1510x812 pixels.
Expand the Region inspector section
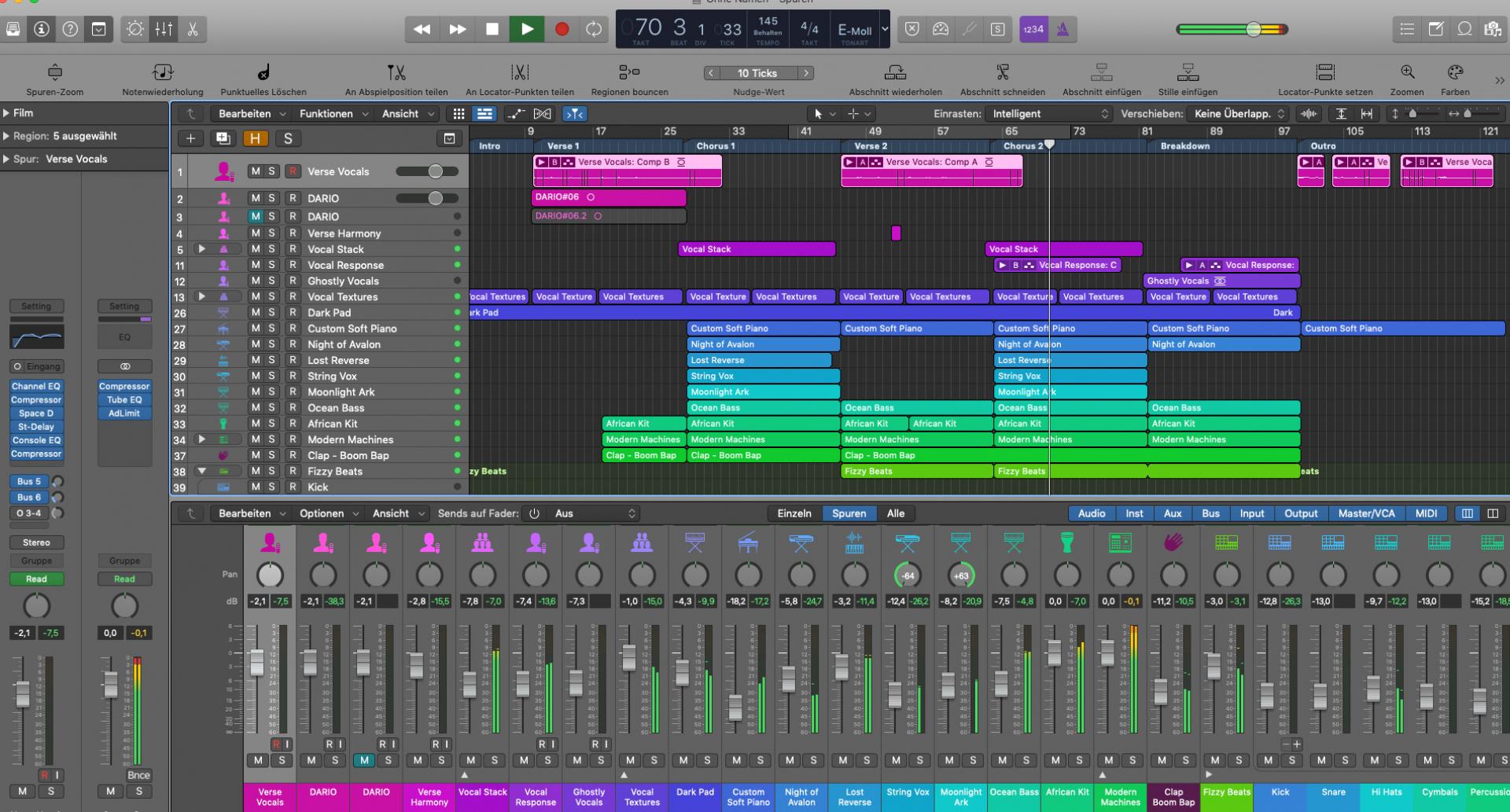(6, 136)
